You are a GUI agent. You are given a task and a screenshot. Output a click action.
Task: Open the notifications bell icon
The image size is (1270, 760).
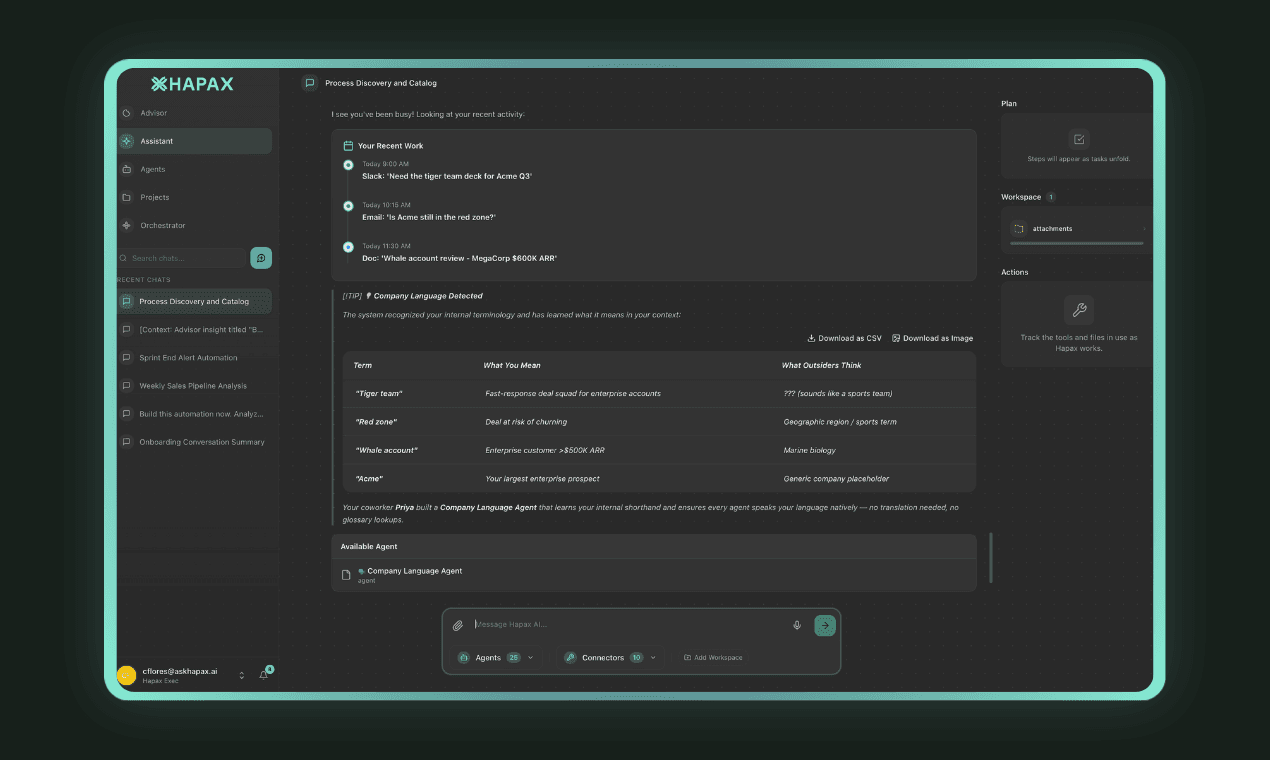point(264,675)
